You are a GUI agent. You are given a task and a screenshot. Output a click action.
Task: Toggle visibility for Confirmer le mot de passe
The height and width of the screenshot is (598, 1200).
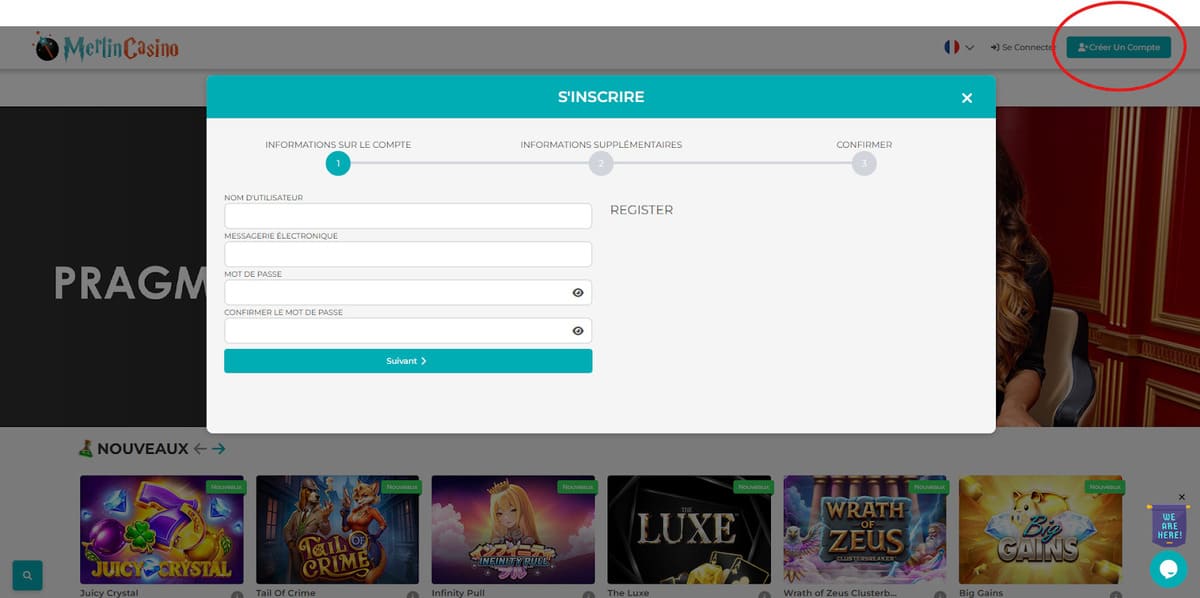tap(578, 331)
